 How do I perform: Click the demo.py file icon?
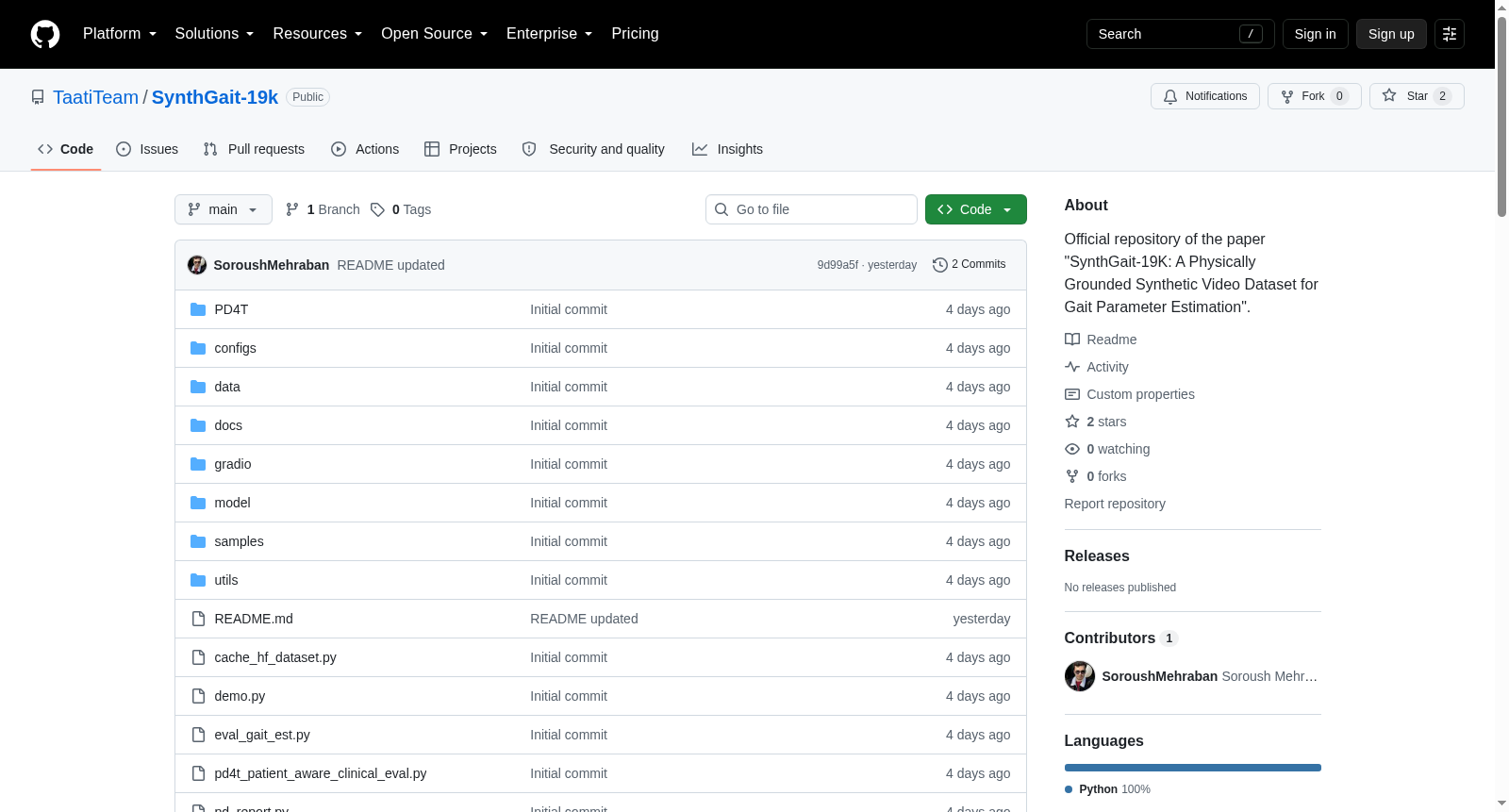tap(198, 696)
